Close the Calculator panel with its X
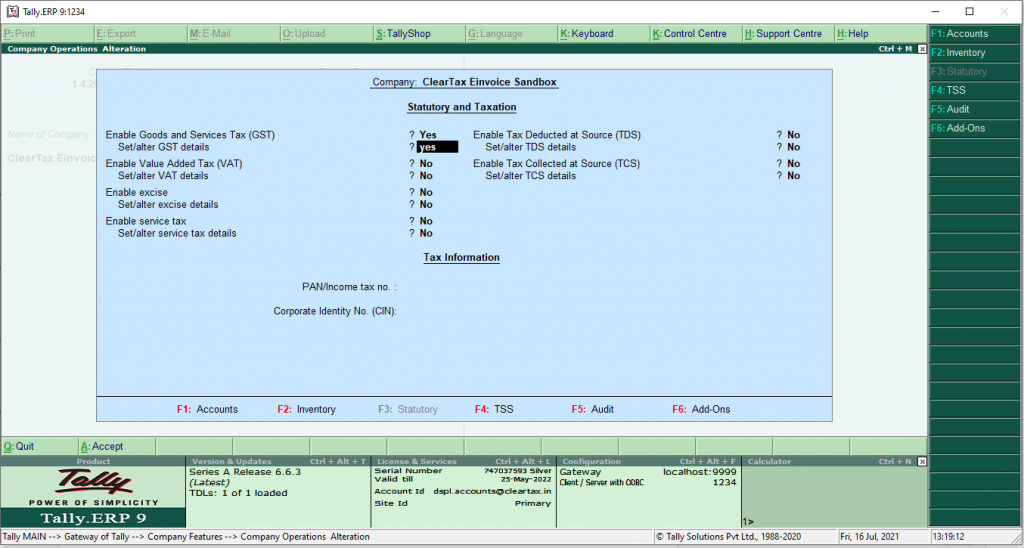The height and width of the screenshot is (548, 1024). [921, 461]
